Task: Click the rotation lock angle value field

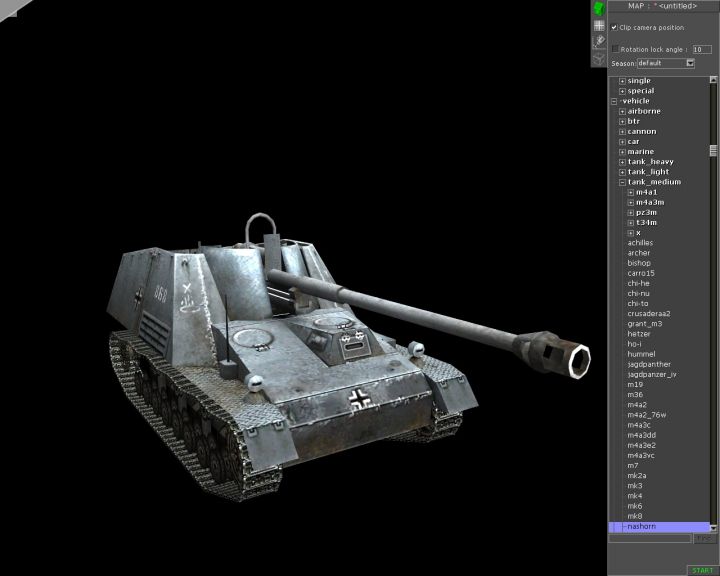Action: point(702,48)
